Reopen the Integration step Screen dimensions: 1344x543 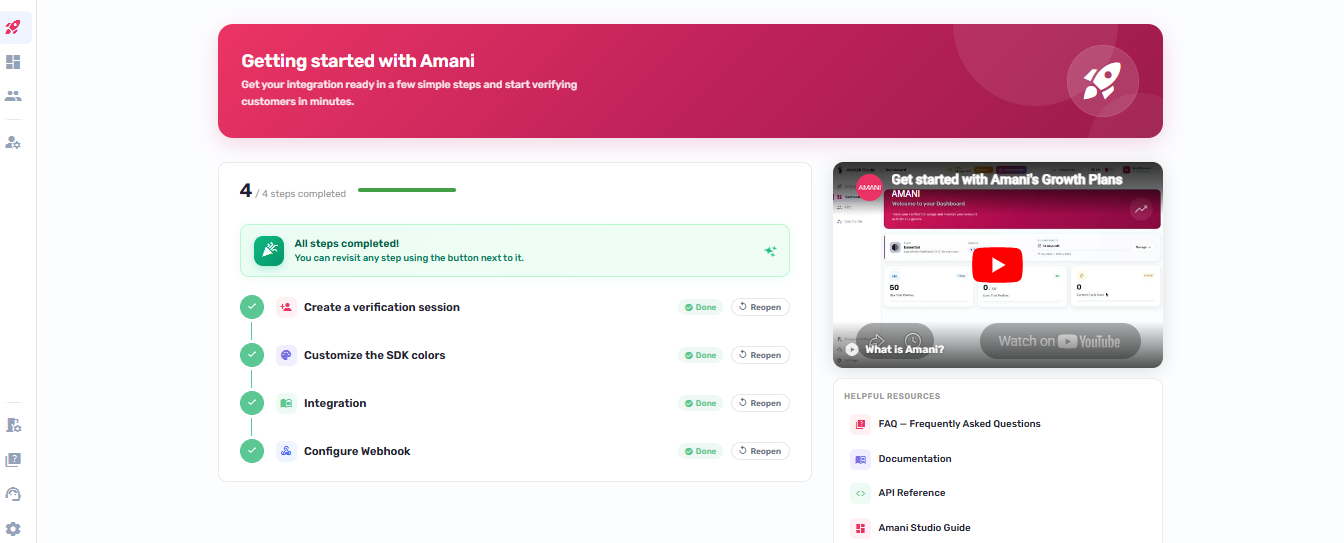point(760,403)
